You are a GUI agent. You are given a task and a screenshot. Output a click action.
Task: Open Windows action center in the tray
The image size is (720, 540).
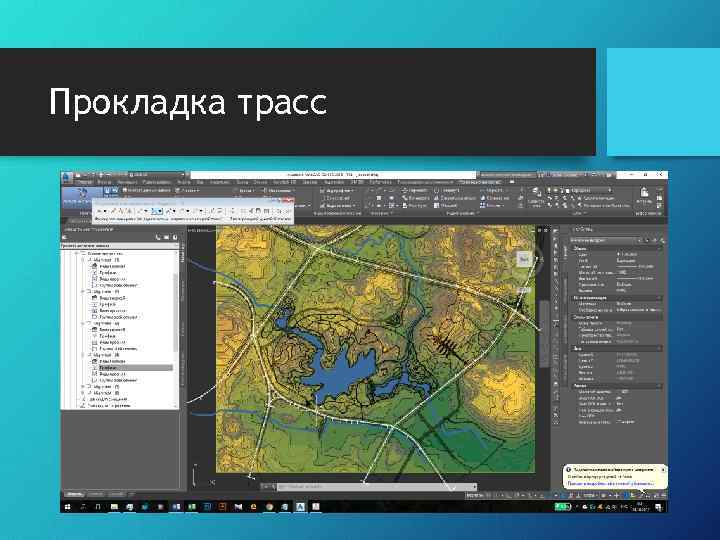pos(658,507)
